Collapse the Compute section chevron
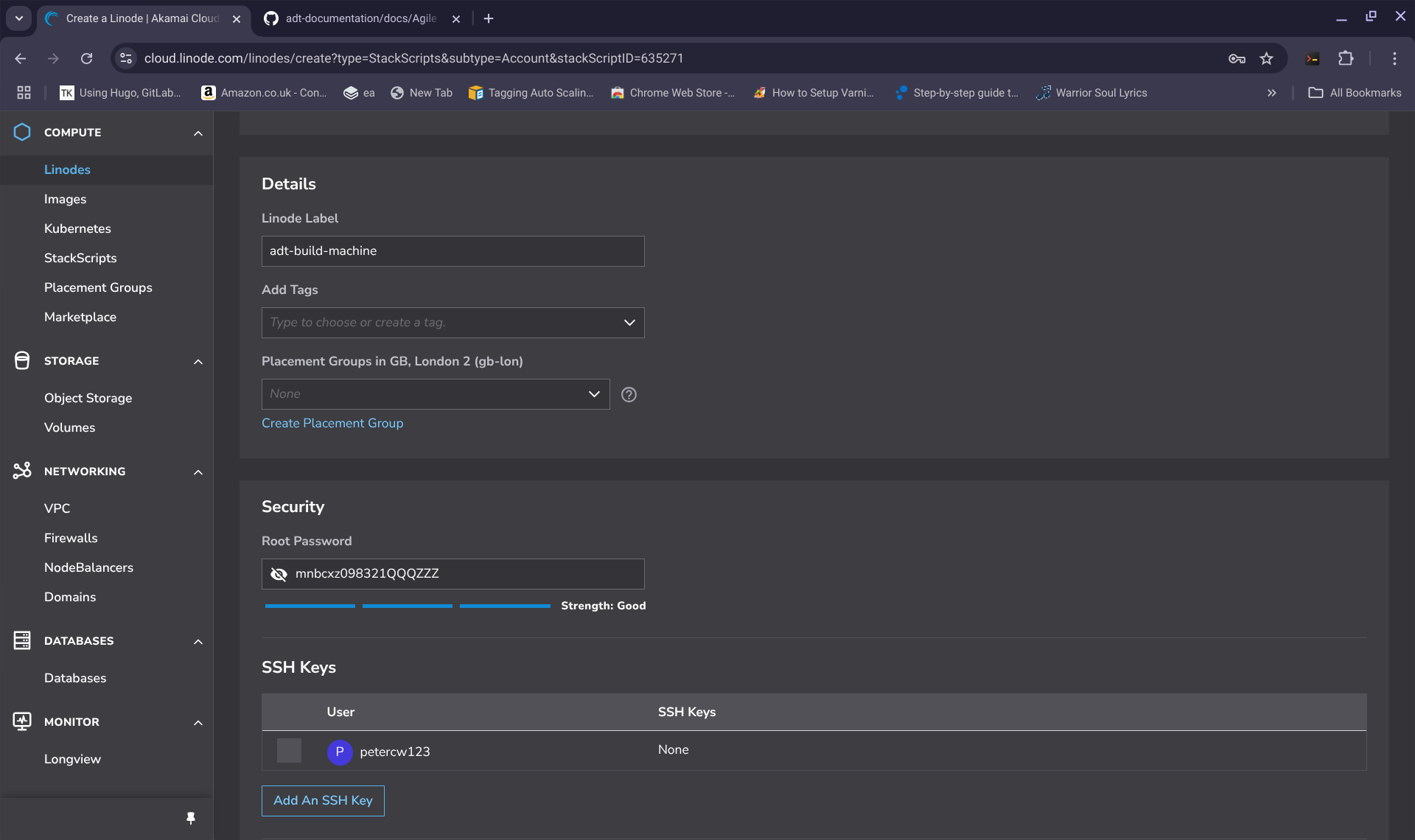The height and width of the screenshot is (840, 1415). [198, 133]
